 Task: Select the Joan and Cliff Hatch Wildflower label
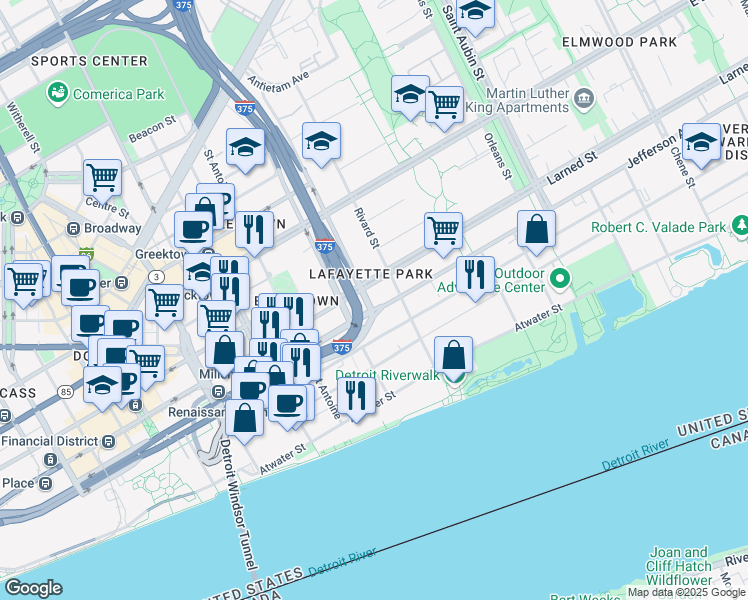click(679, 566)
